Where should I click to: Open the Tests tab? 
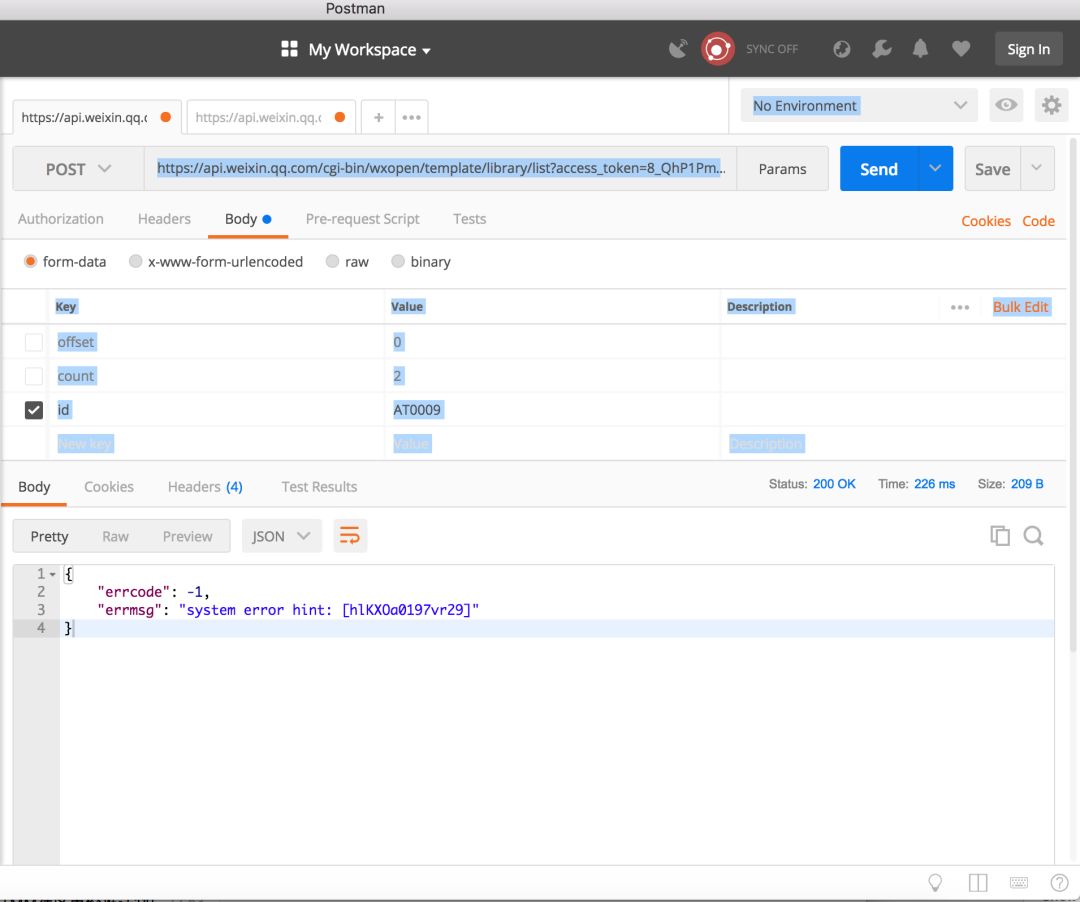click(x=469, y=219)
